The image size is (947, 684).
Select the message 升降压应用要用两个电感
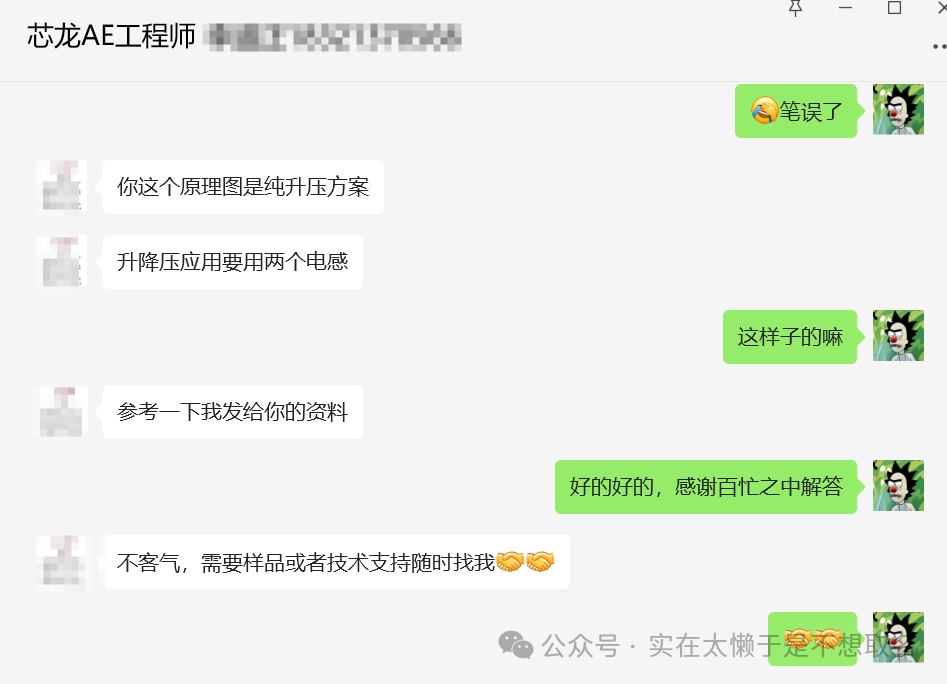tap(233, 261)
